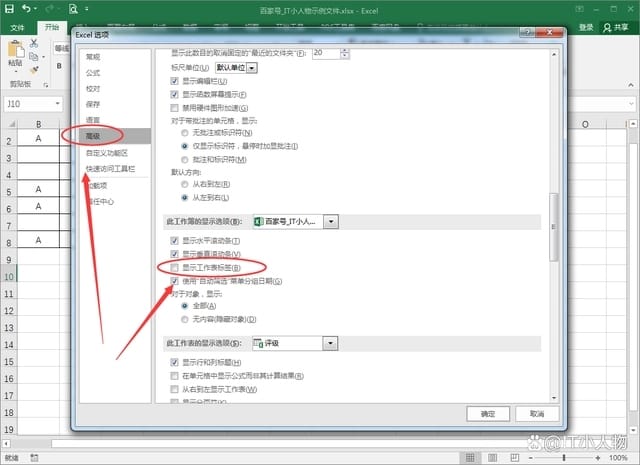Select 从右到左 default direction radio
The height and width of the screenshot is (465, 640).
click(184, 185)
